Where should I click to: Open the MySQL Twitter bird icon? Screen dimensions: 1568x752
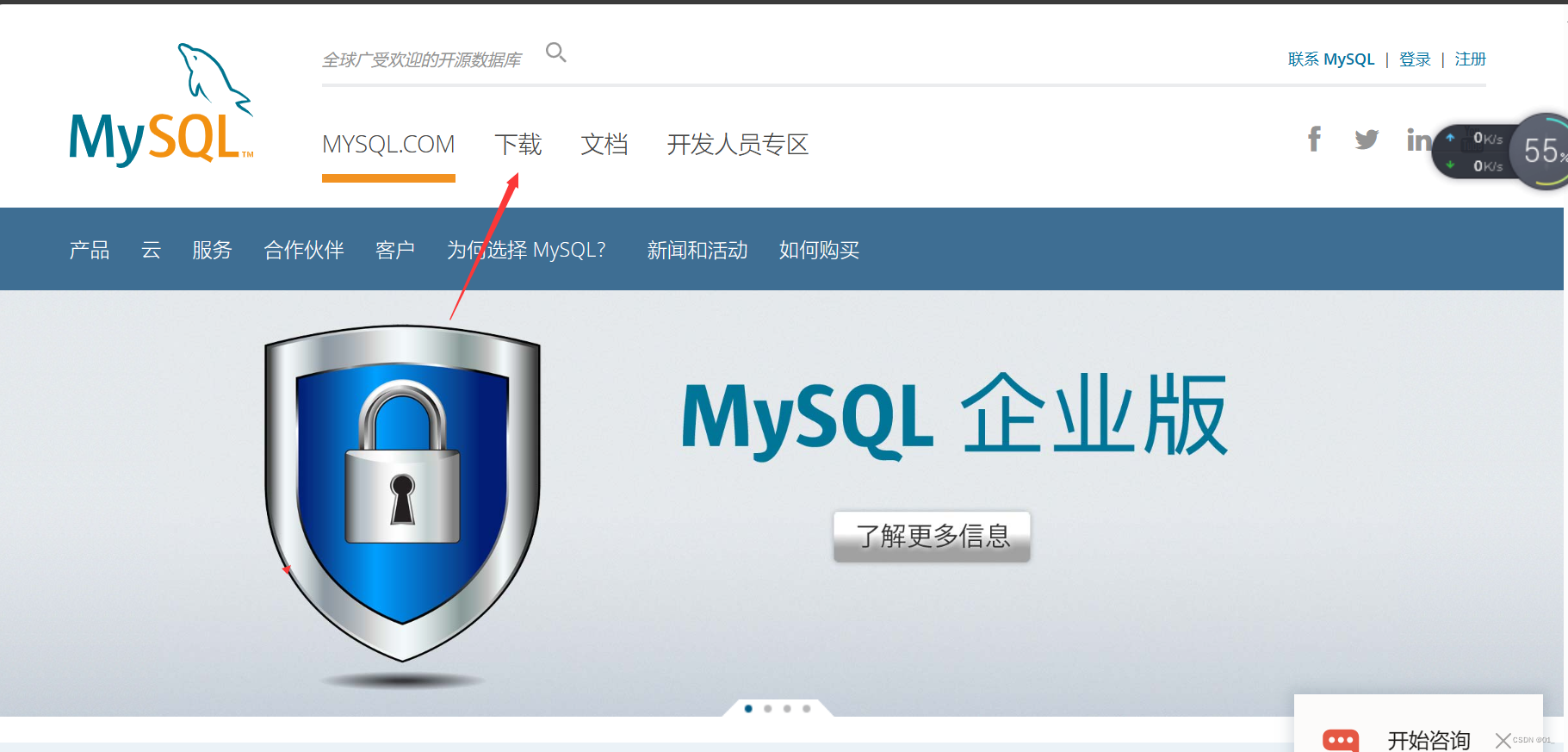(x=1367, y=139)
